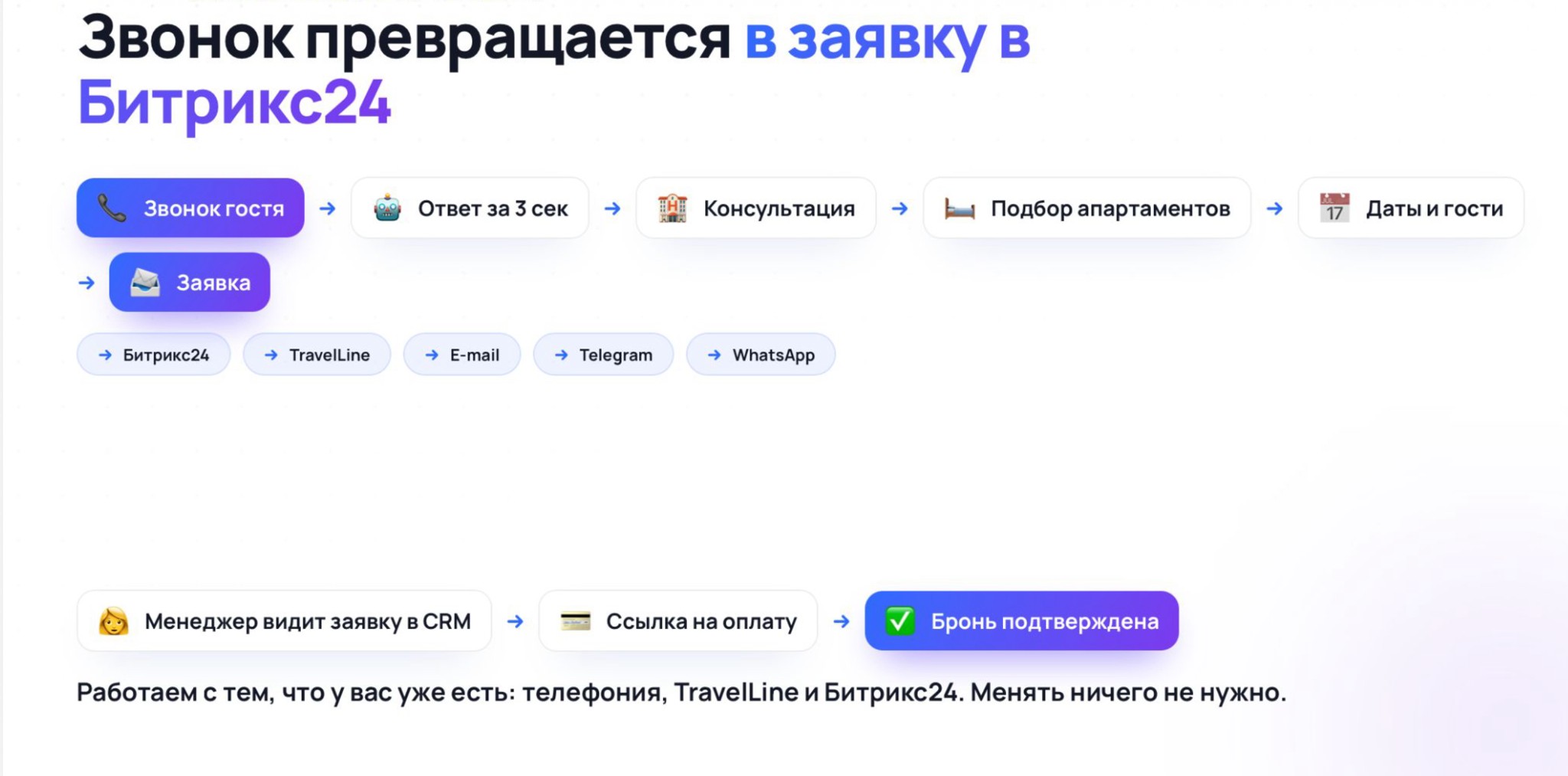Click the Заявка button
Viewport: 1568px width, 776px height.
[190, 283]
